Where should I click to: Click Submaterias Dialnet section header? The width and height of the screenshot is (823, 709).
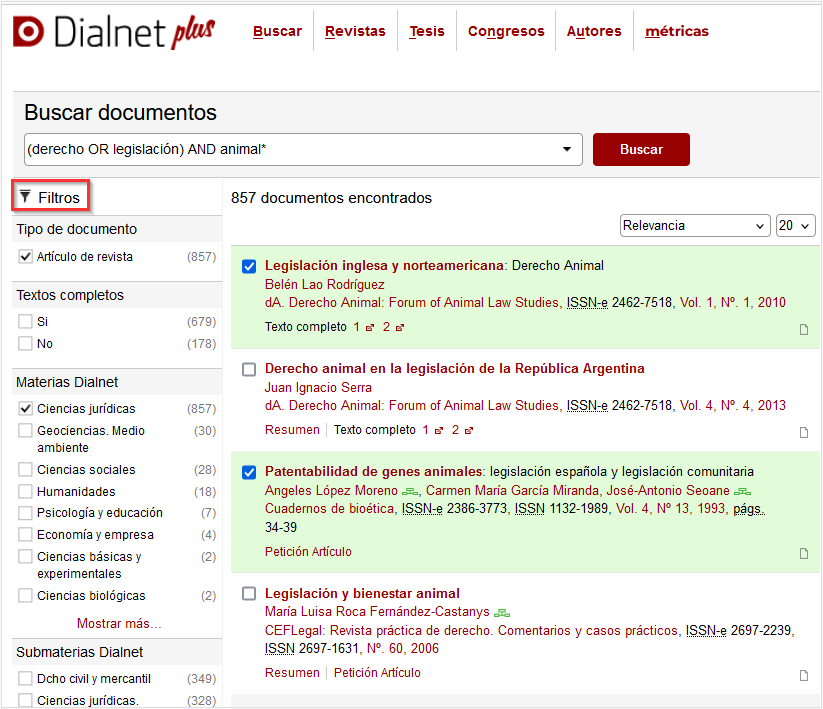[x=117, y=652]
